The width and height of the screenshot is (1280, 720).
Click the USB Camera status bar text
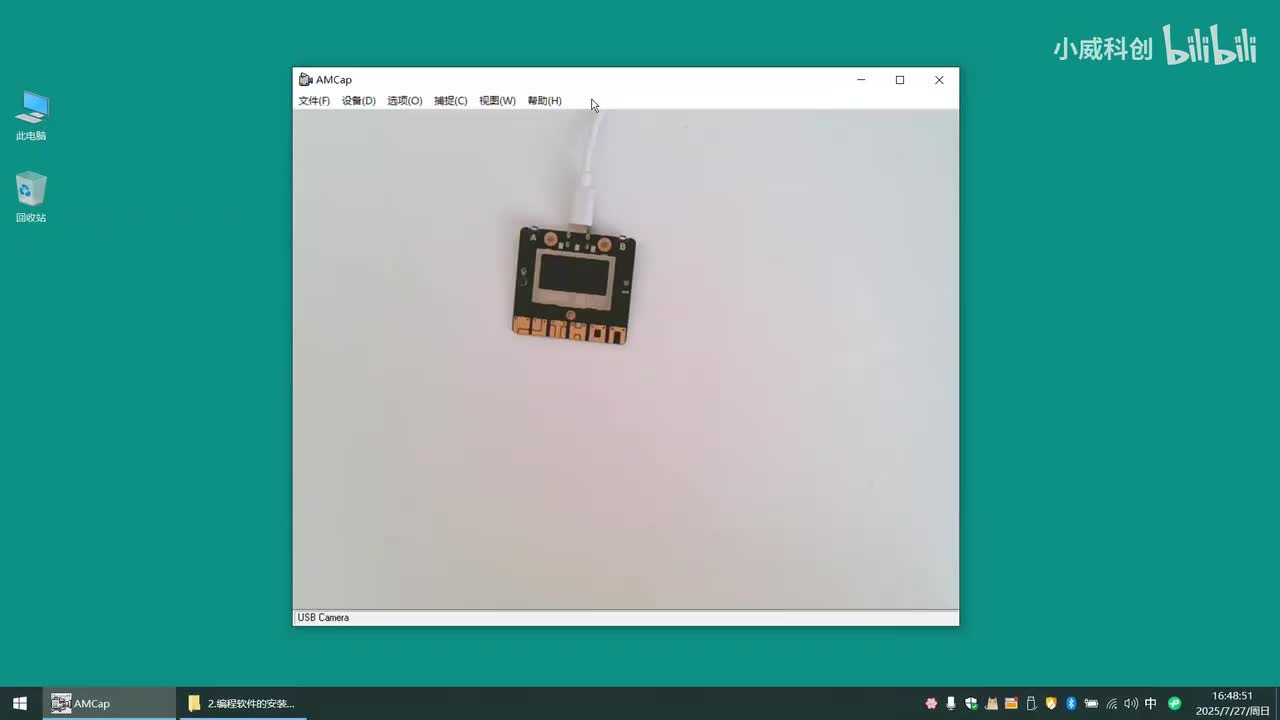tap(323, 618)
